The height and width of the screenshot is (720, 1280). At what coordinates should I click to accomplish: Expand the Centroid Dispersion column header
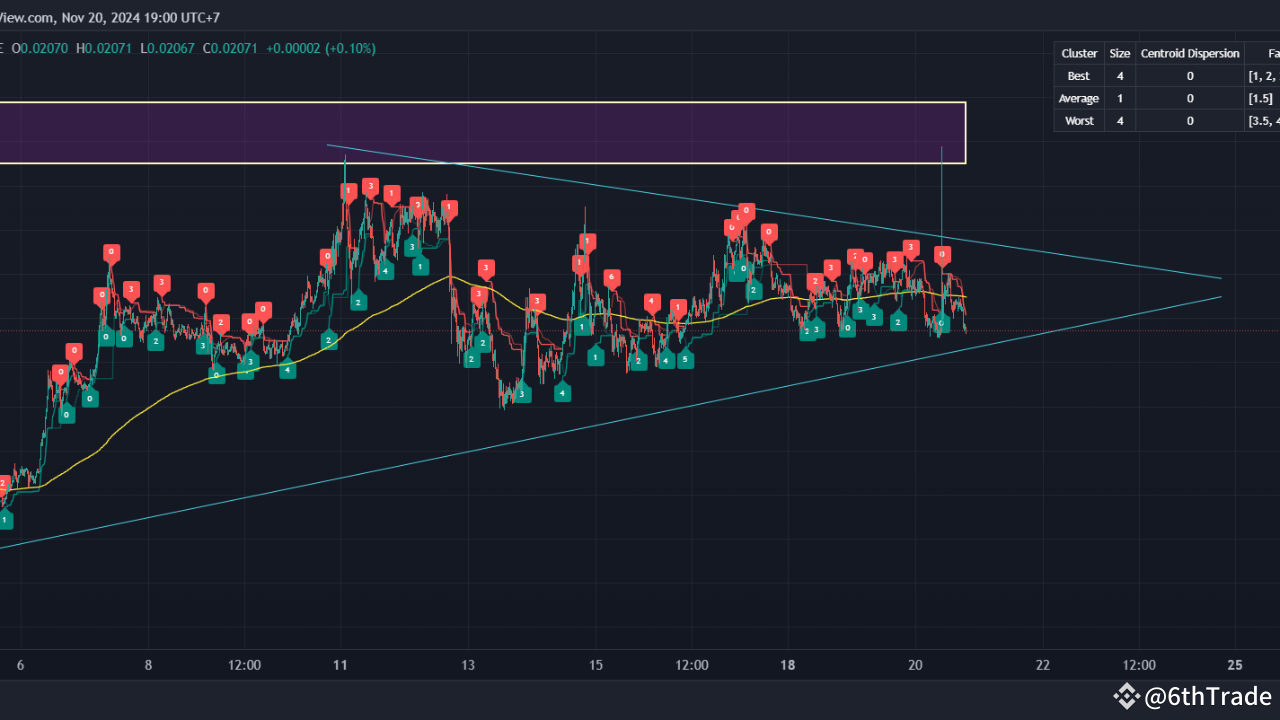click(x=1189, y=53)
